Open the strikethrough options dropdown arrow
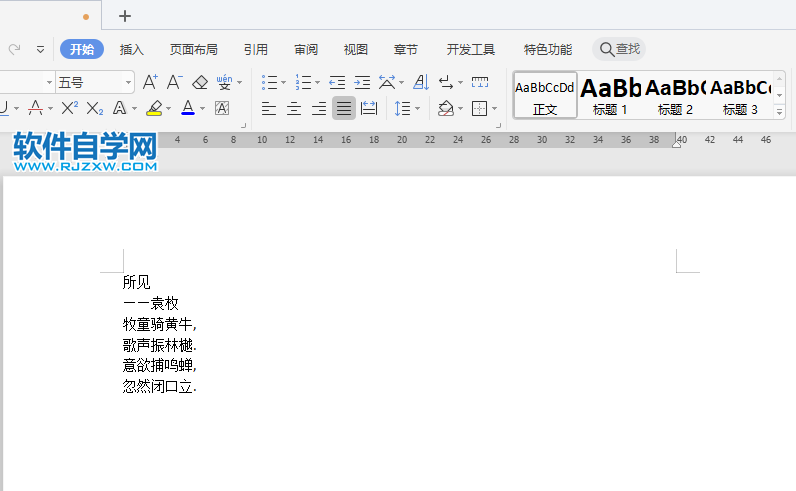 pos(50,108)
